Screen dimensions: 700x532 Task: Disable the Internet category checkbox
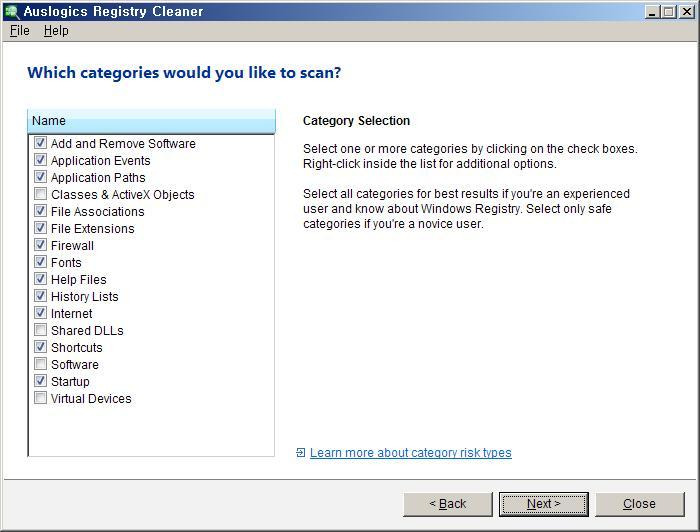(40, 312)
